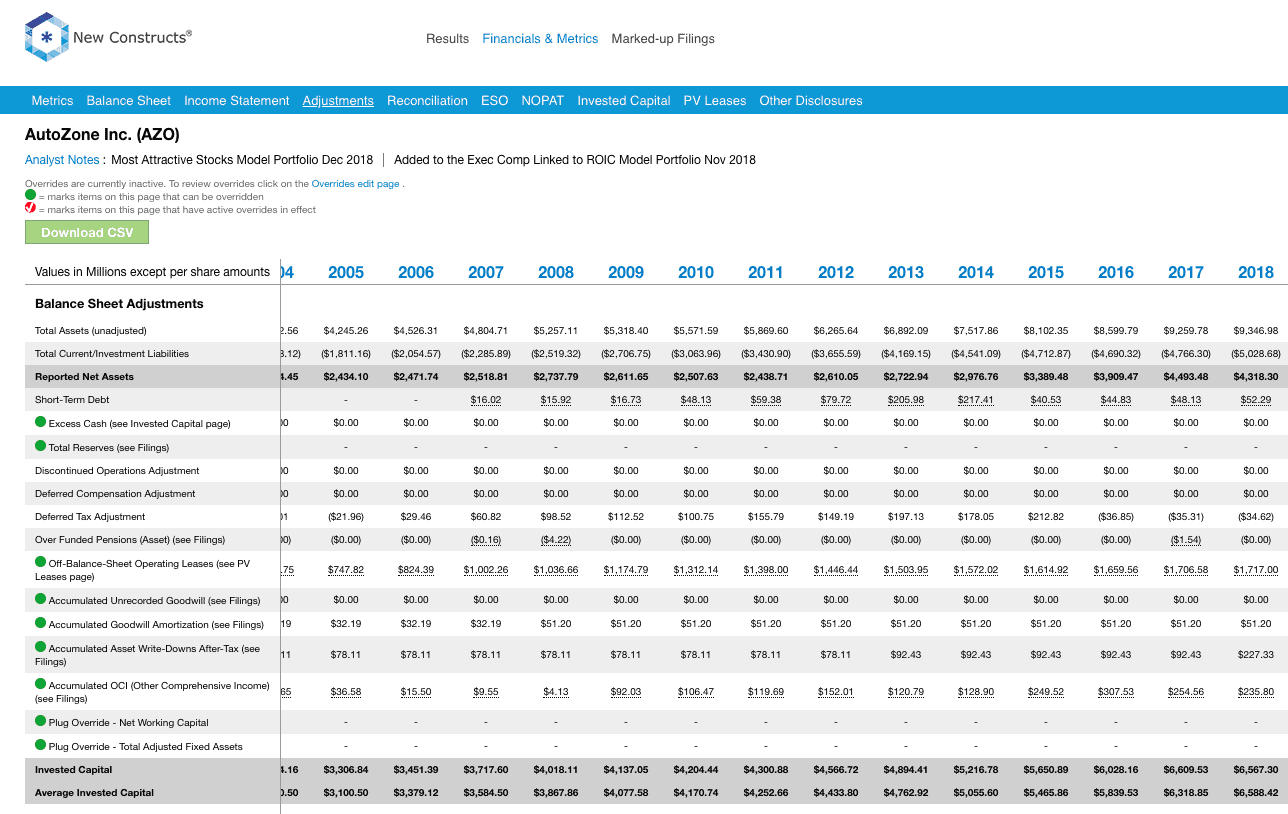The height and width of the screenshot is (814, 1288).
Task: Click the 2016 column header
Action: [1116, 272]
